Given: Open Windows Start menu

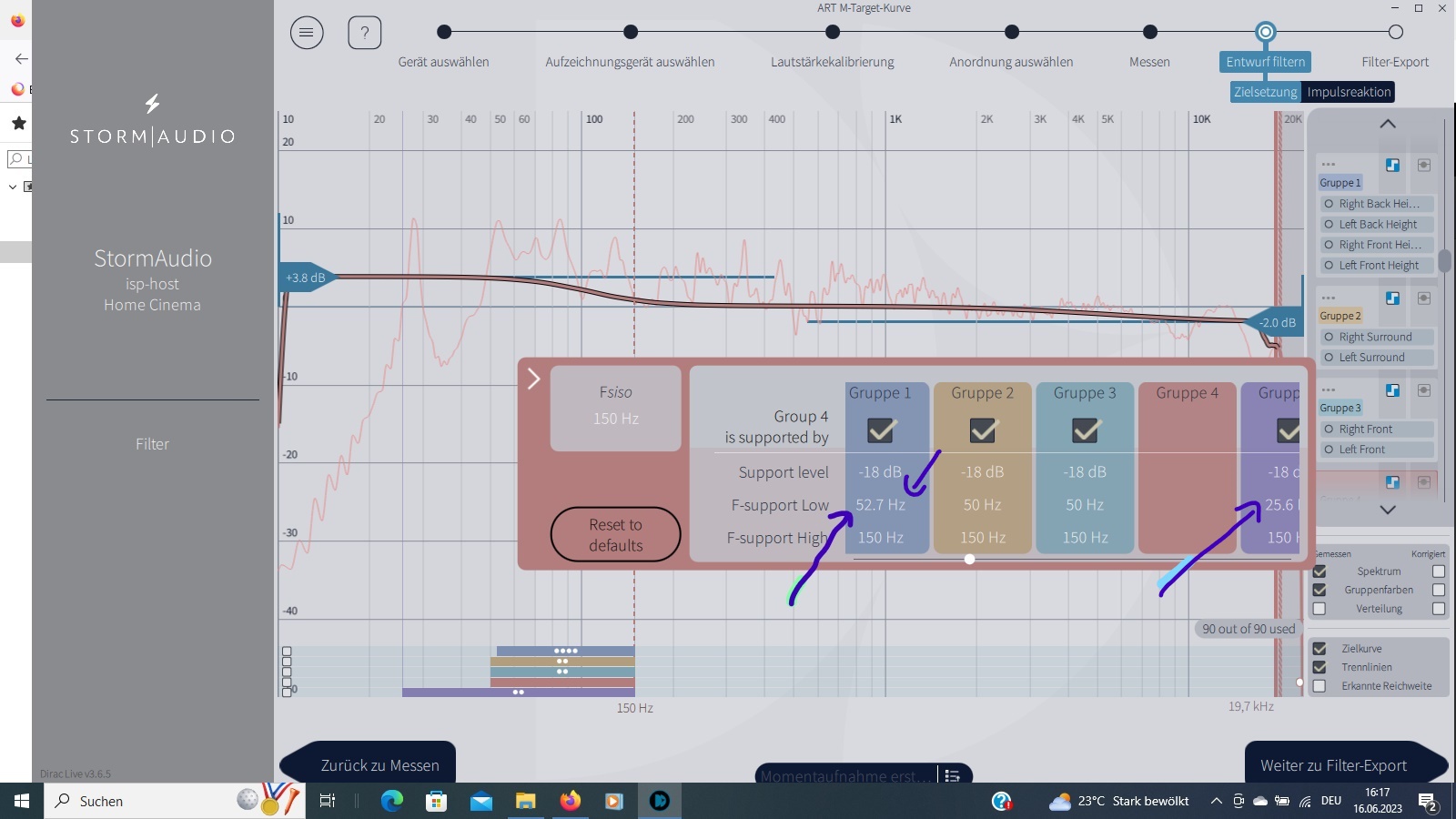Looking at the screenshot, I should coord(22,801).
